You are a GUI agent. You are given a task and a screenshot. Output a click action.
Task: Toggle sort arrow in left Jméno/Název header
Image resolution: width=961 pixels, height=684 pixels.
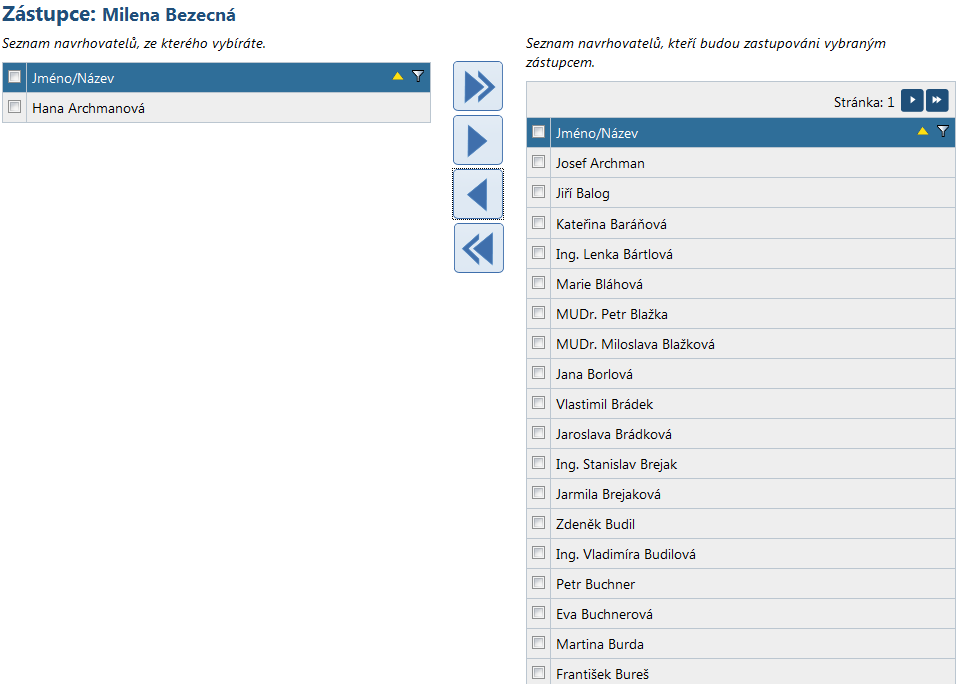pyautogui.click(x=398, y=76)
